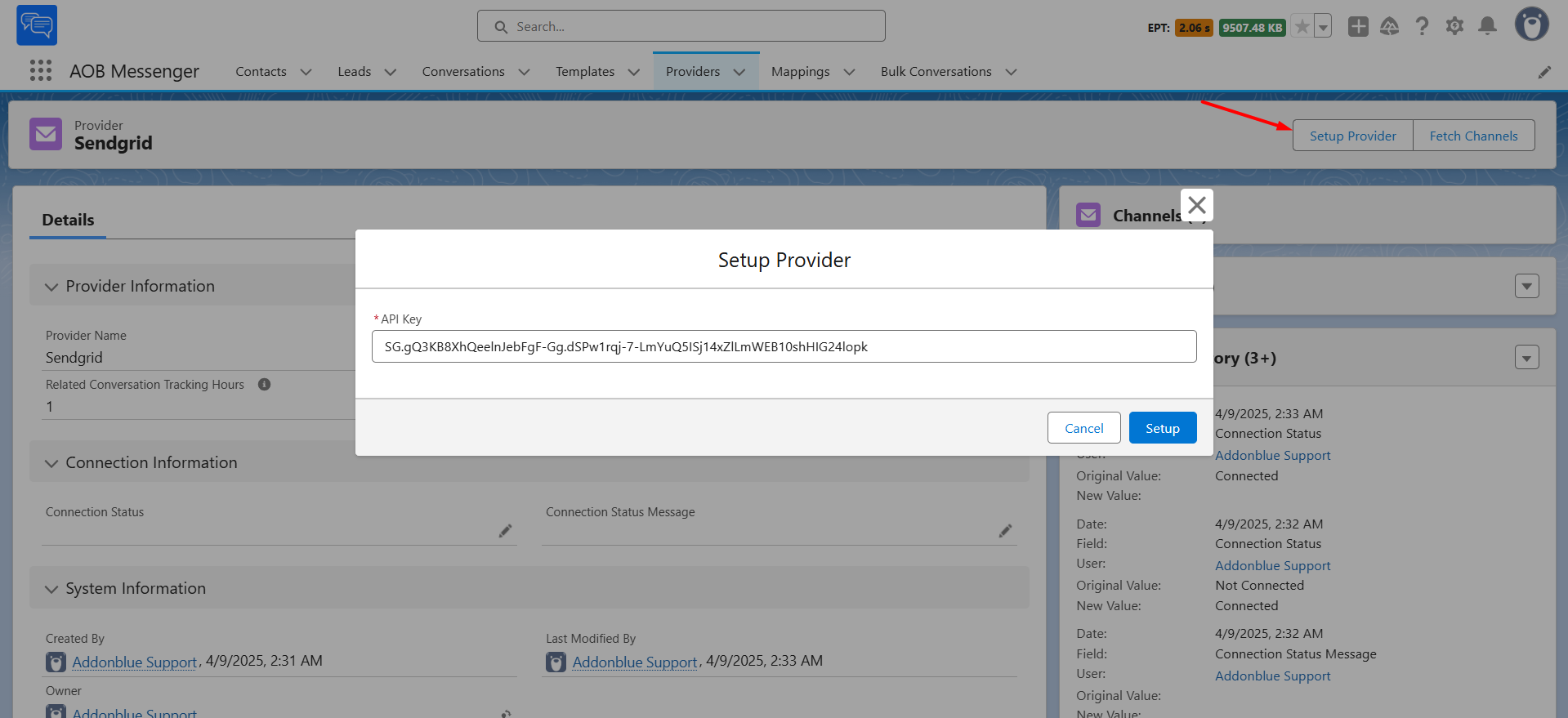Screen dimensions: 1568x718
Task: Select the Details tab
Action: point(68,220)
